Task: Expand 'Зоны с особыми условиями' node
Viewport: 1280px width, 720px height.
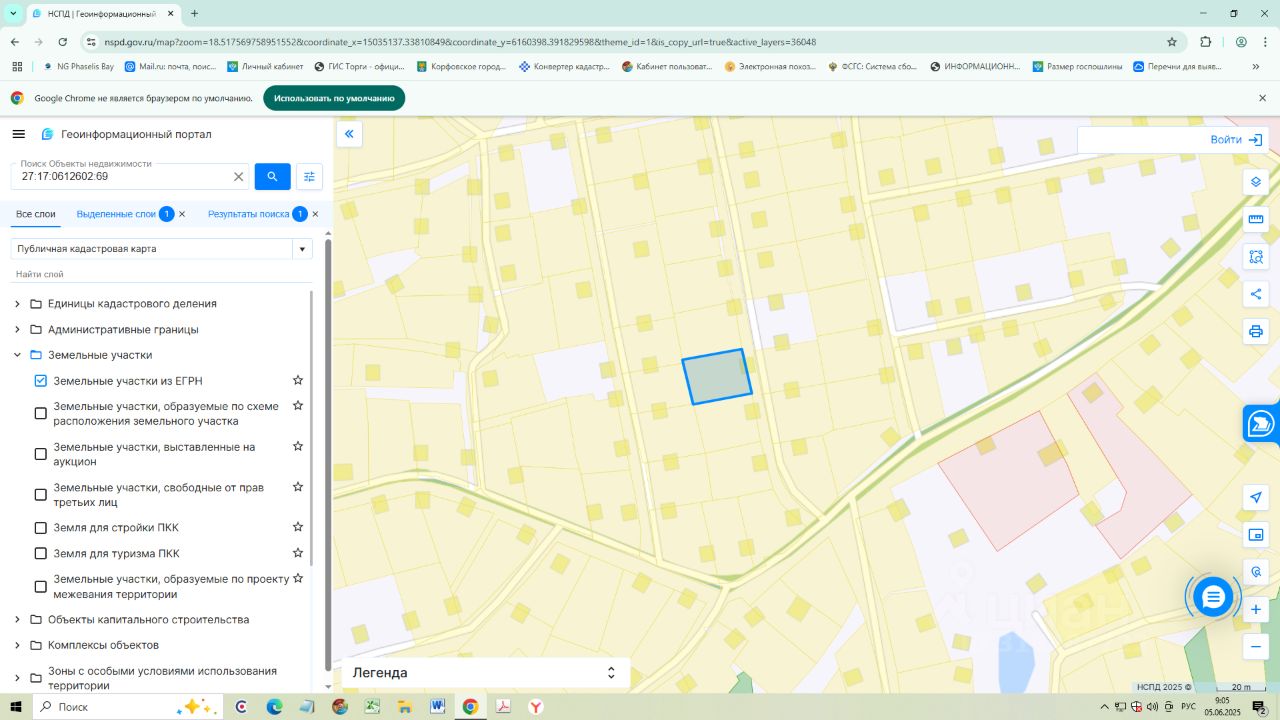Action: (17, 678)
